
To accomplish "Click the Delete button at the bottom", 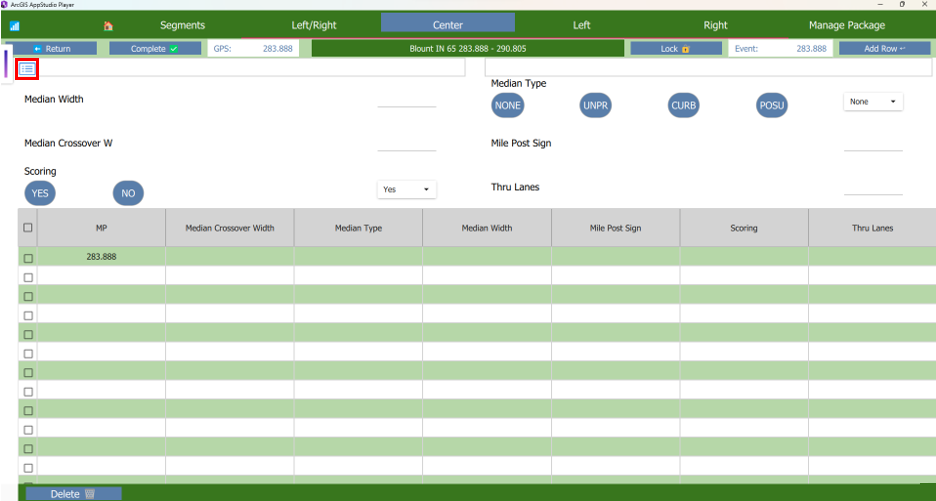I will 73,494.
